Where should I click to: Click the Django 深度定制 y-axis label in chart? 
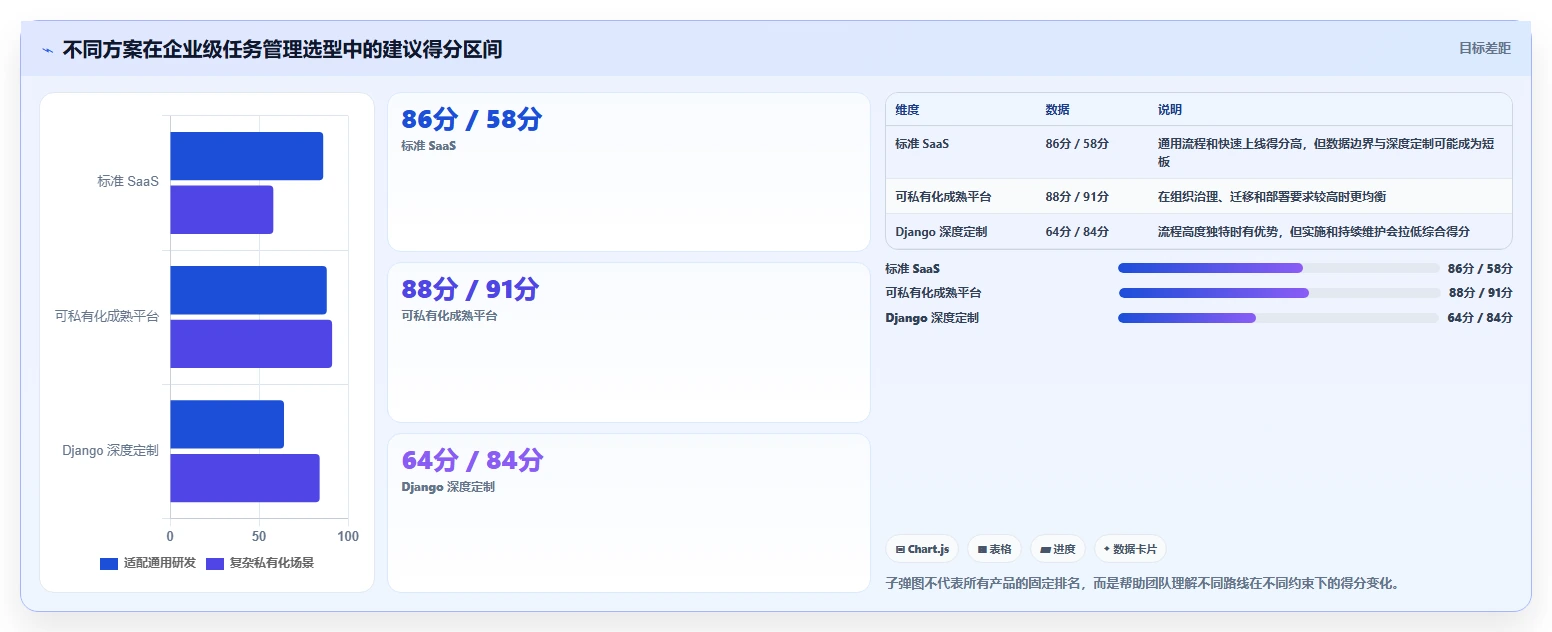point(110,451)
